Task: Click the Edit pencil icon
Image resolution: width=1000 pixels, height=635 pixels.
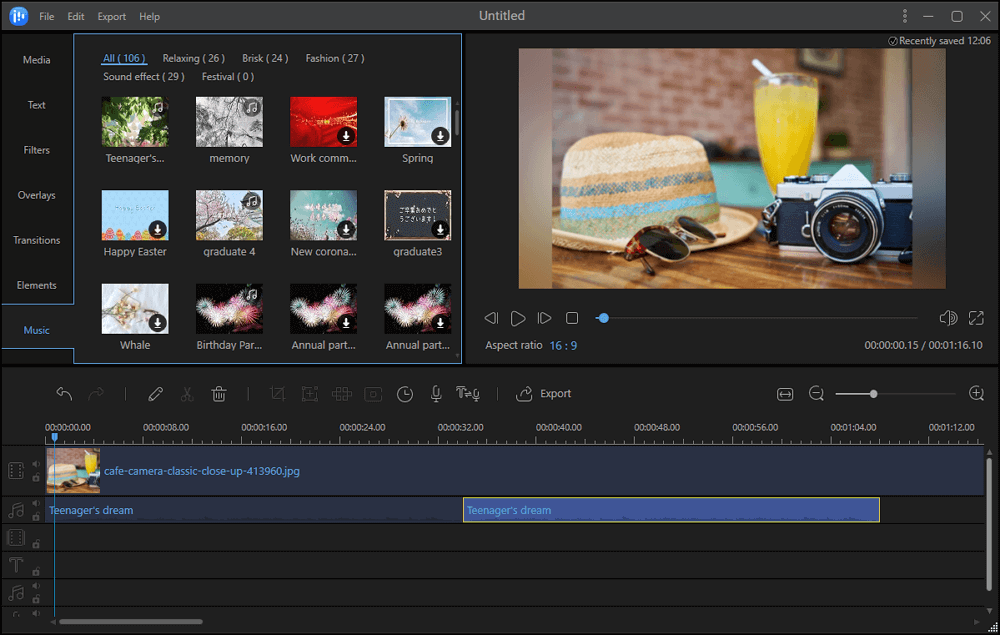Action: 156,394
